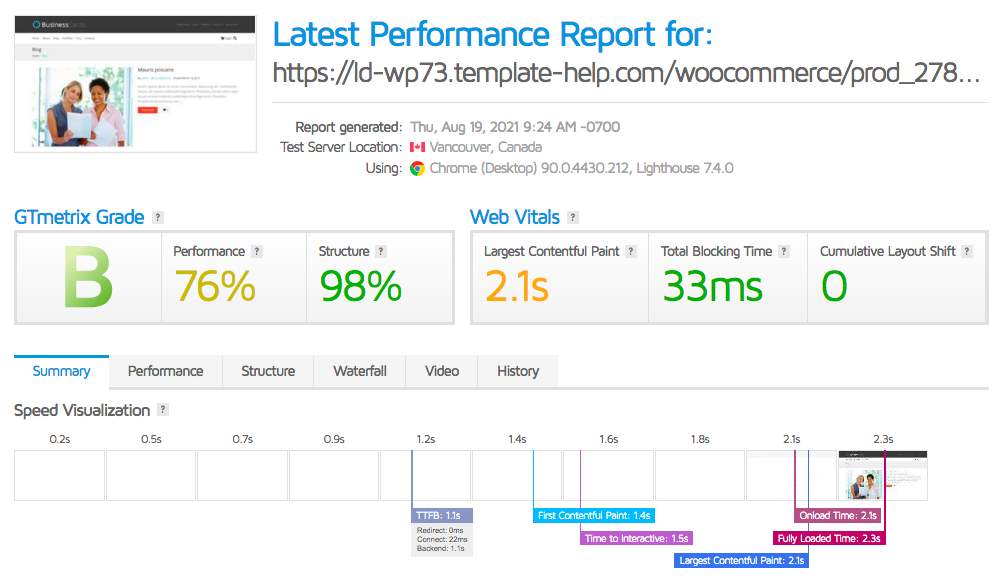1004x586 pixels.
Task: Click help icon beside Performance score
Action: tap(257, 252)
